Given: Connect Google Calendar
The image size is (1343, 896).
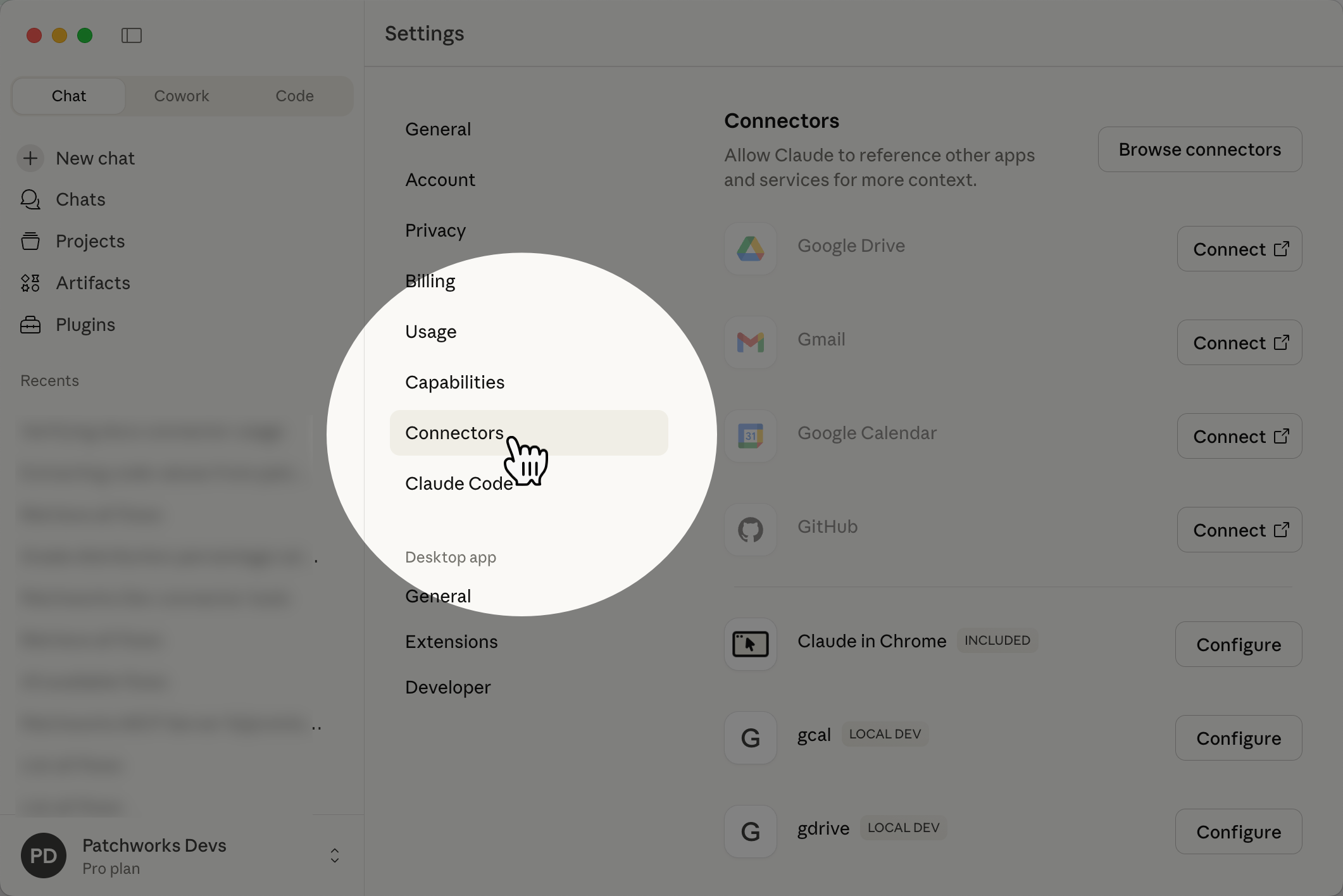Looking at the screenshot, I should coord(1239,436).
